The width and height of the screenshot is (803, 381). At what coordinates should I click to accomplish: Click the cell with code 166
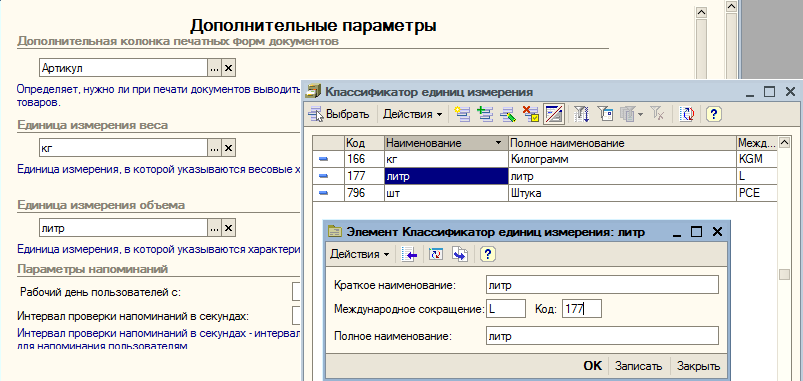click(364, 159)
